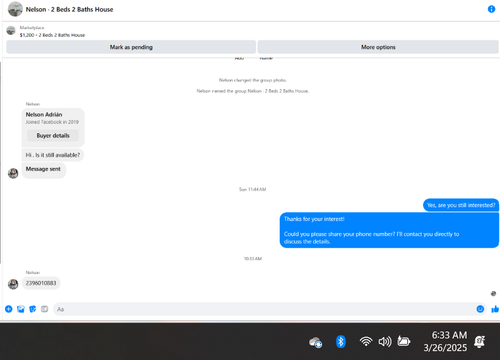Viewport: 500px width, 360px height.
Task: View Buyer details
Action: coord(53,135)
